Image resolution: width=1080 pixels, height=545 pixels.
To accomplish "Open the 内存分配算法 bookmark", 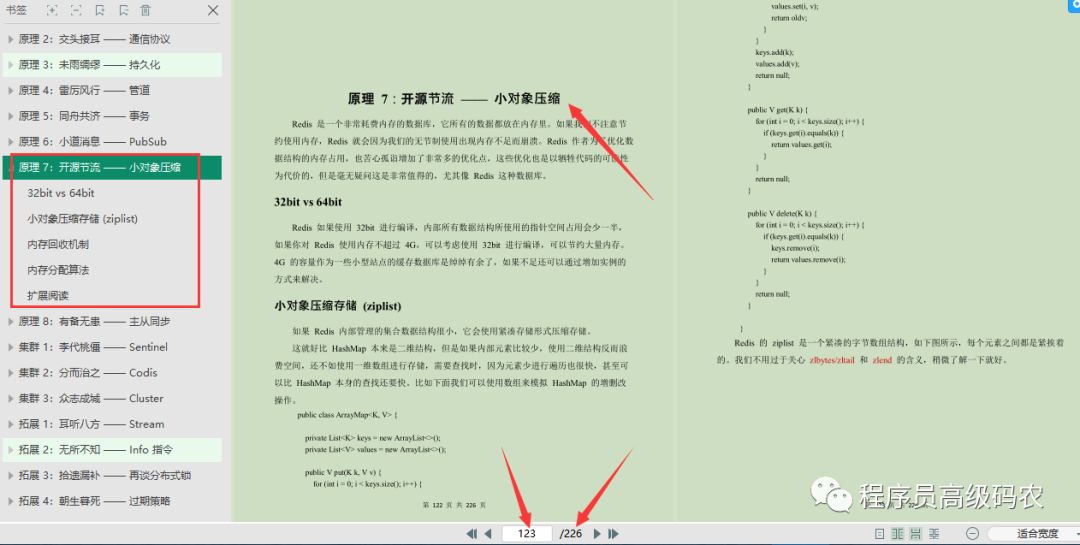I will (58, 270).
